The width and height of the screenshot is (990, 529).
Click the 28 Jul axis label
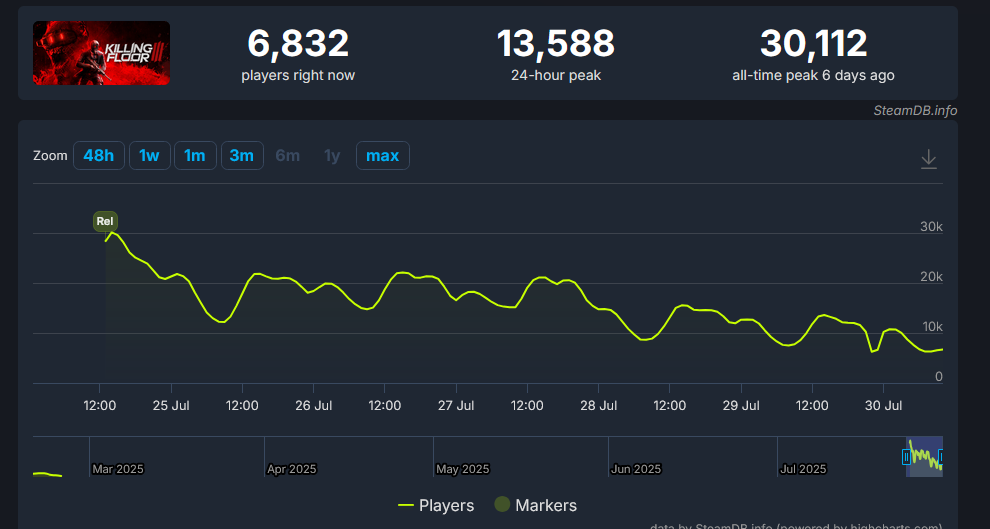click(x=599, y=405)
